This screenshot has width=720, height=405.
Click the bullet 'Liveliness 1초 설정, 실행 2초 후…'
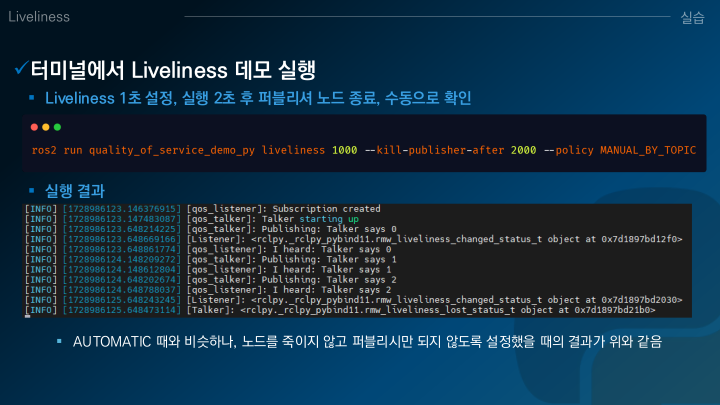point(258,98)
